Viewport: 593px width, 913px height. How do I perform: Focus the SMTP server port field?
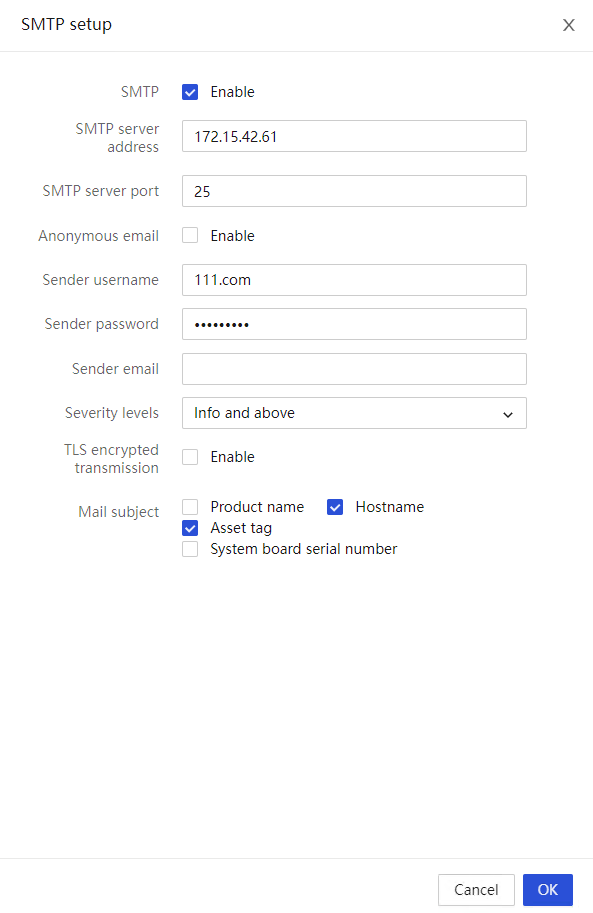tap(354, 191)
